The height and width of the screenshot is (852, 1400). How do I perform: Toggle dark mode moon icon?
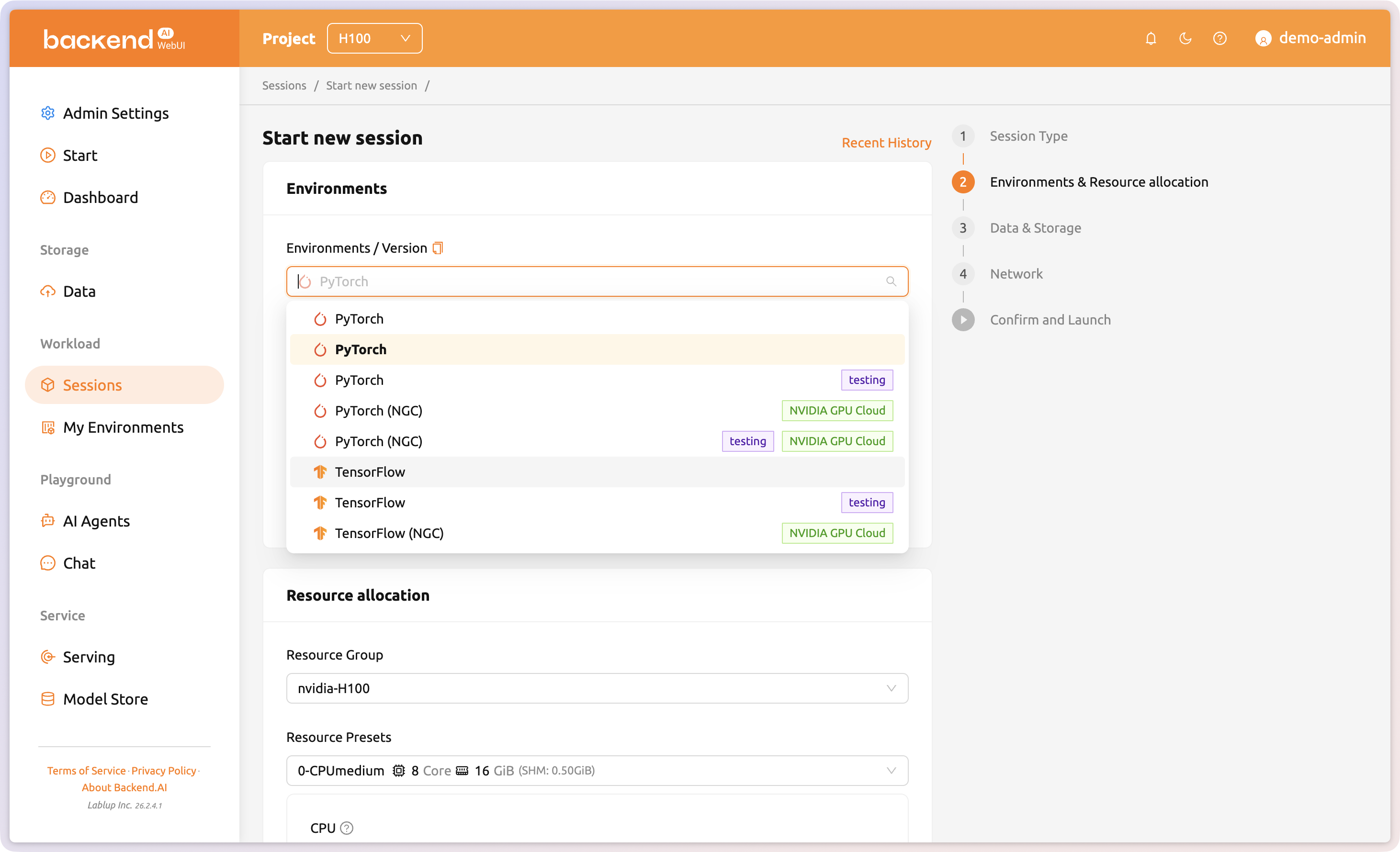[x=1185, y=39]
